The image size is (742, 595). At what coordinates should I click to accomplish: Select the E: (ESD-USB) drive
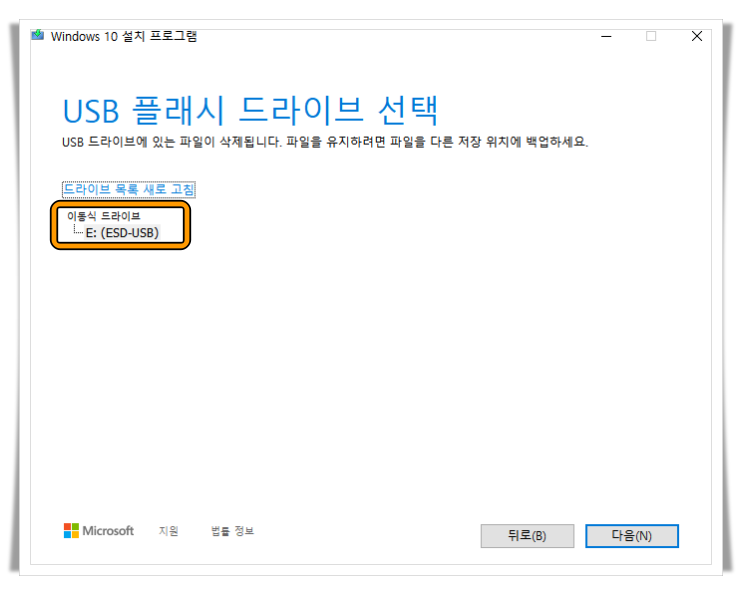(122, 232)
